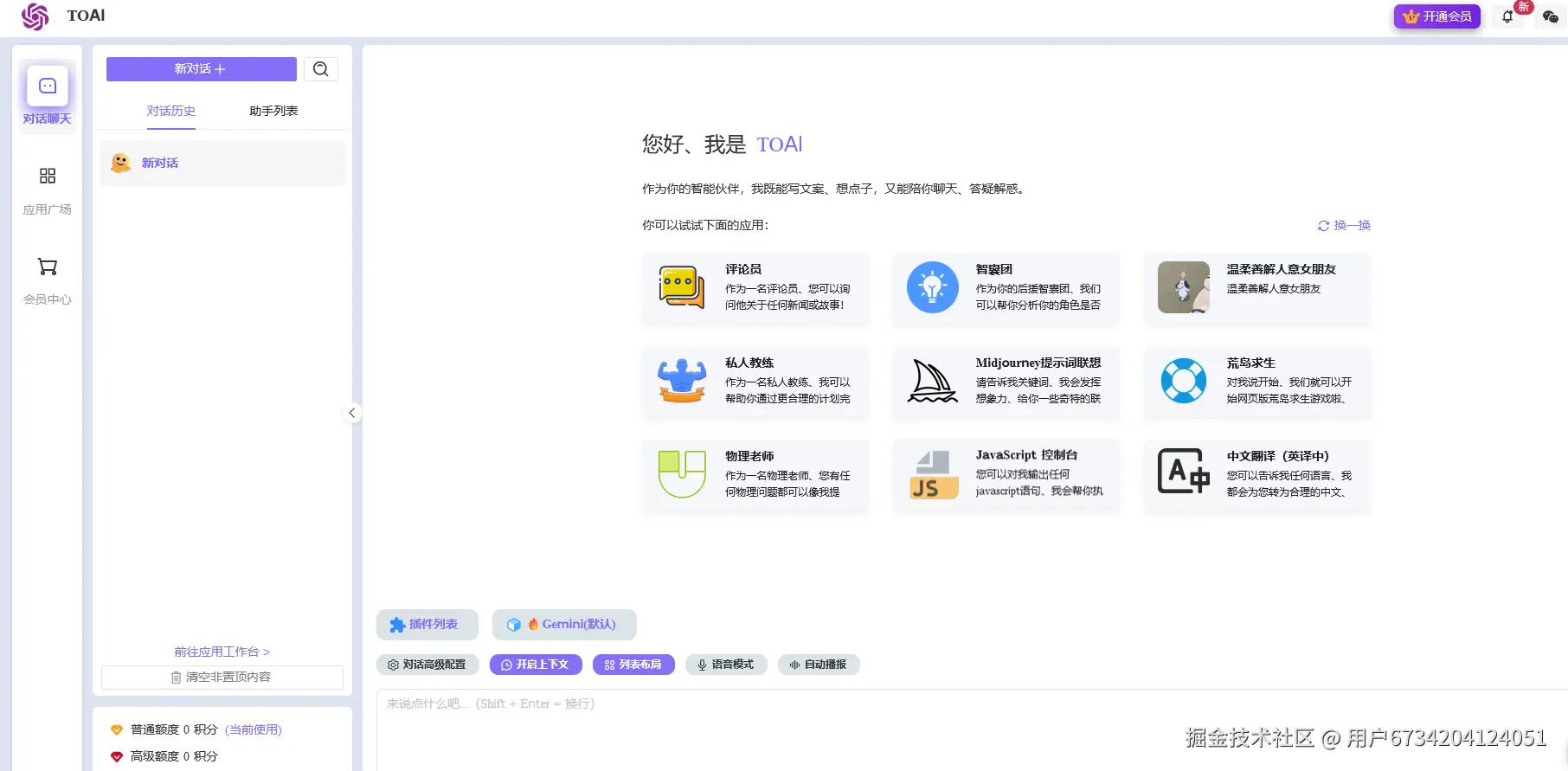Open the 荒岛求生 app card title

1251,363
